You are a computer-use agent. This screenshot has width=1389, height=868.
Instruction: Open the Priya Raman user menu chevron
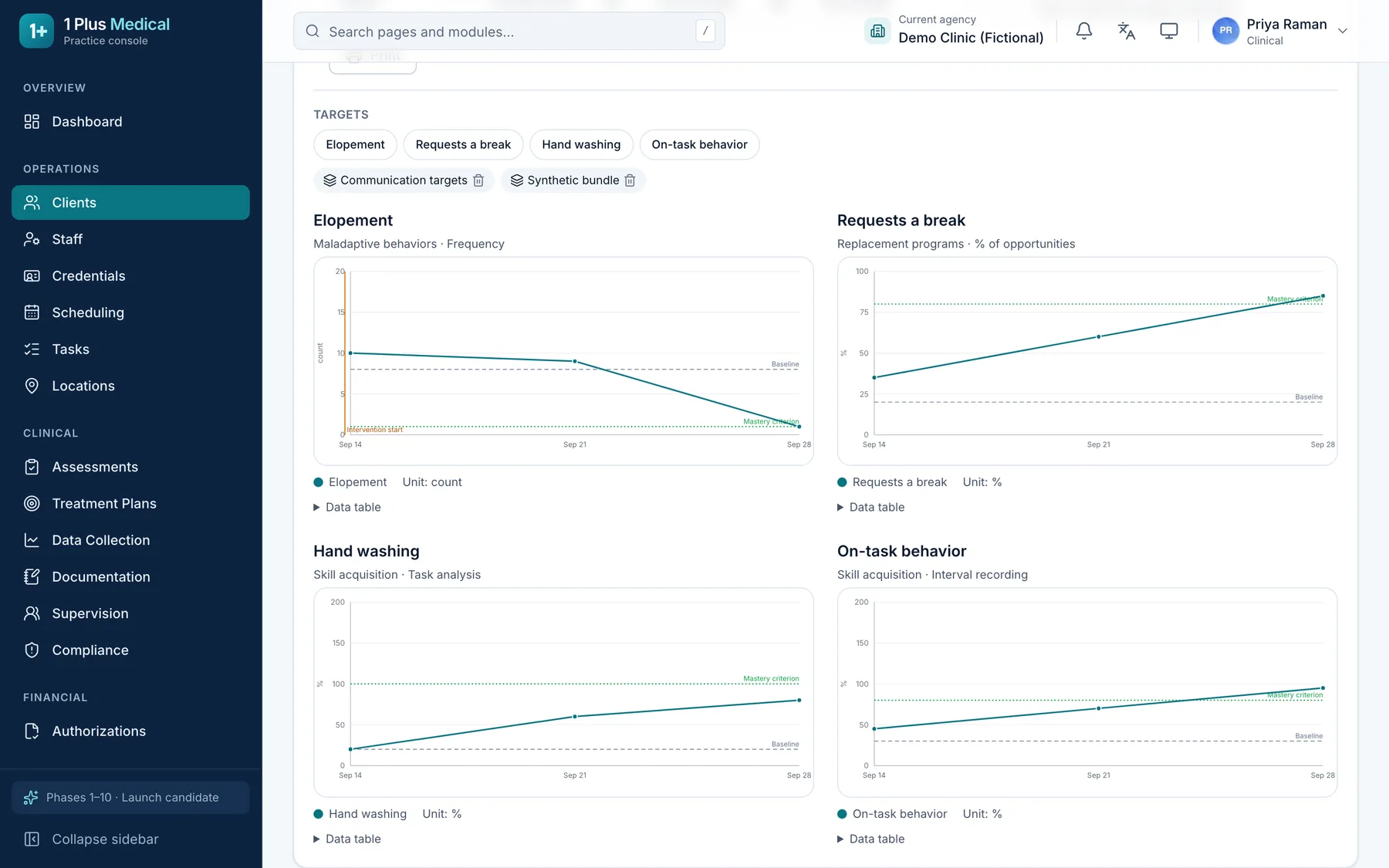click(1343, 31)
